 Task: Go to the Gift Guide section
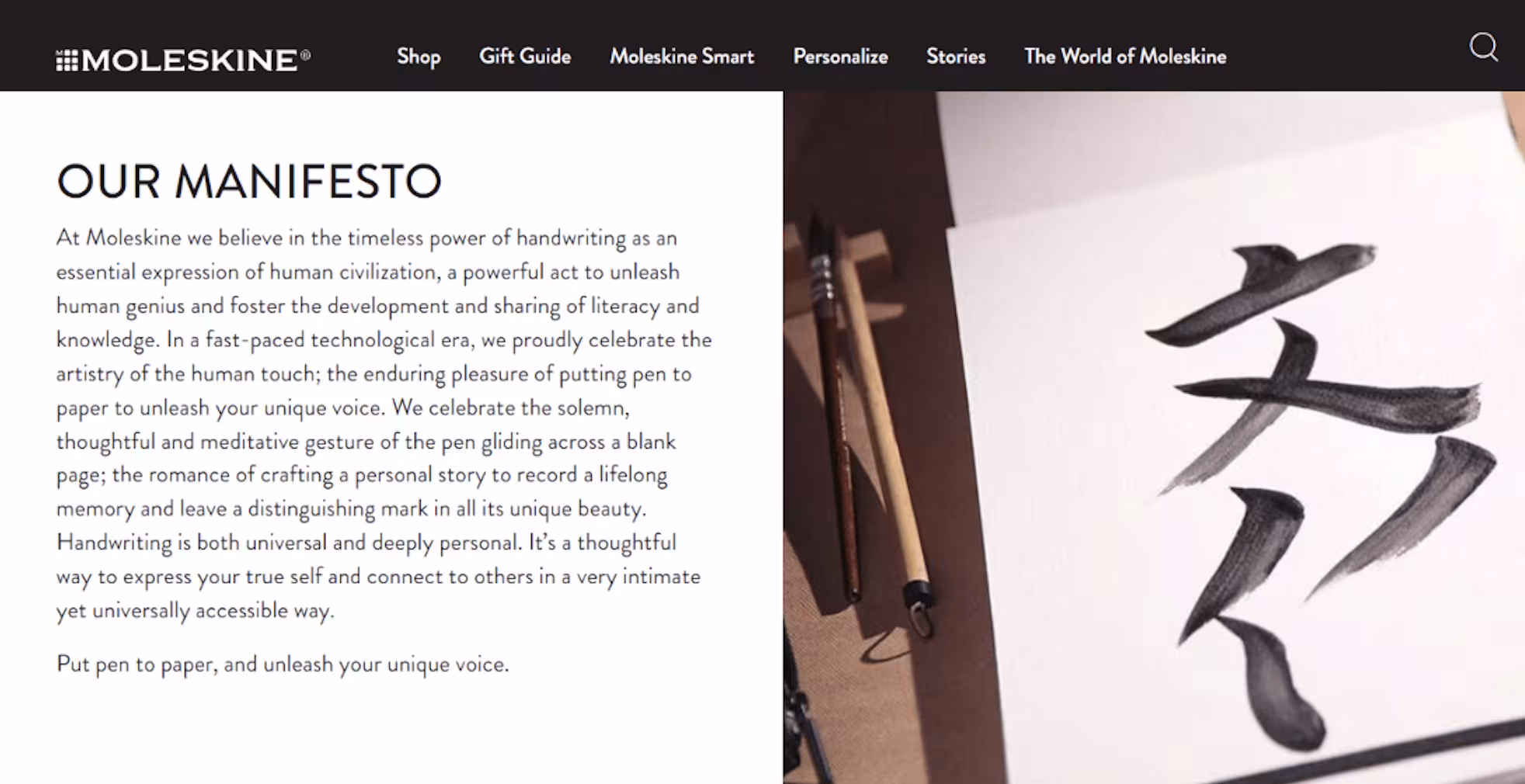click(x=525, y=57)
